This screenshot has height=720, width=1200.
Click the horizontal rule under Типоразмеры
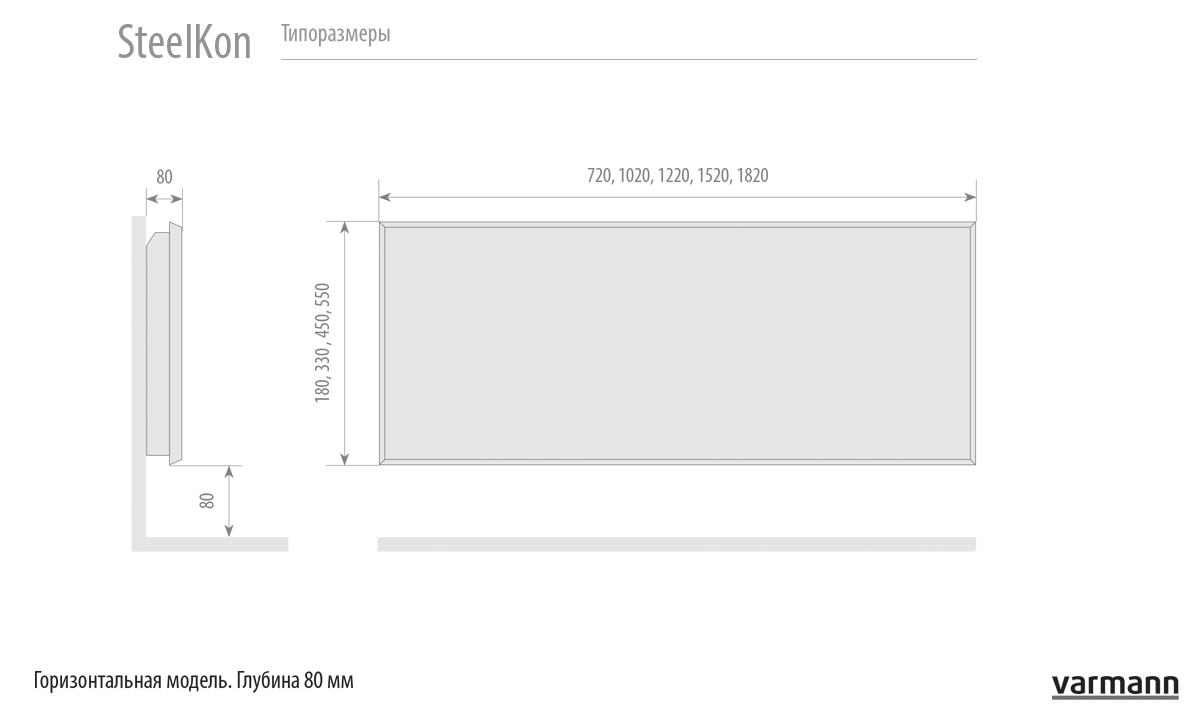coord(628,60)
